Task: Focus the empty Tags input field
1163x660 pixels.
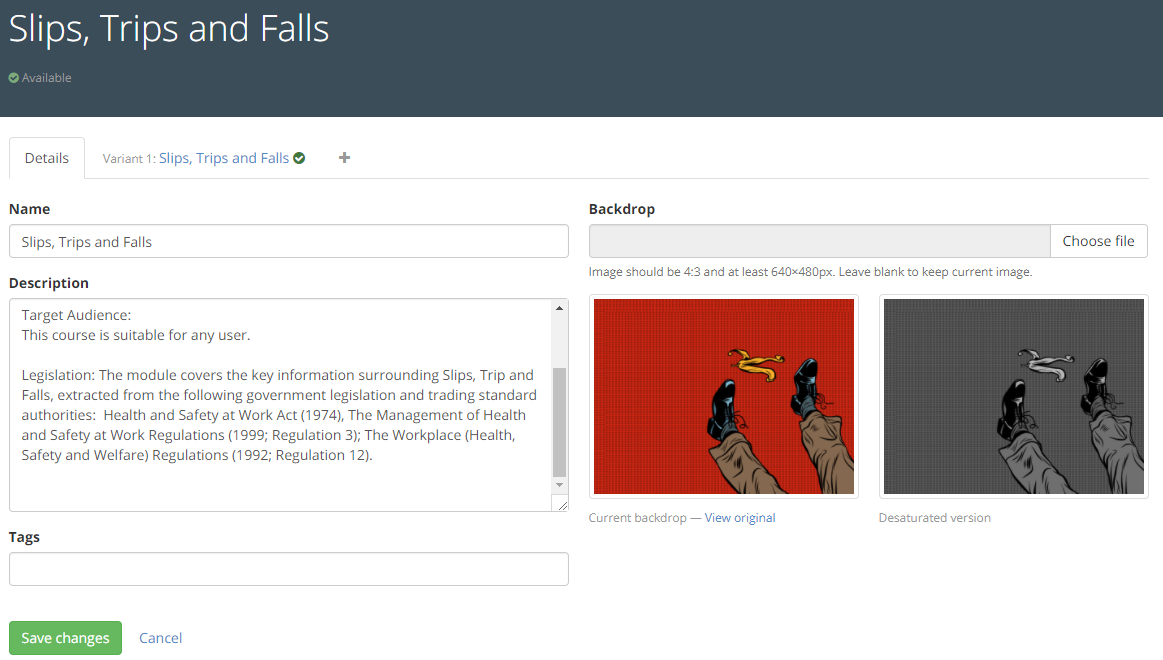Action: (288, 569)
